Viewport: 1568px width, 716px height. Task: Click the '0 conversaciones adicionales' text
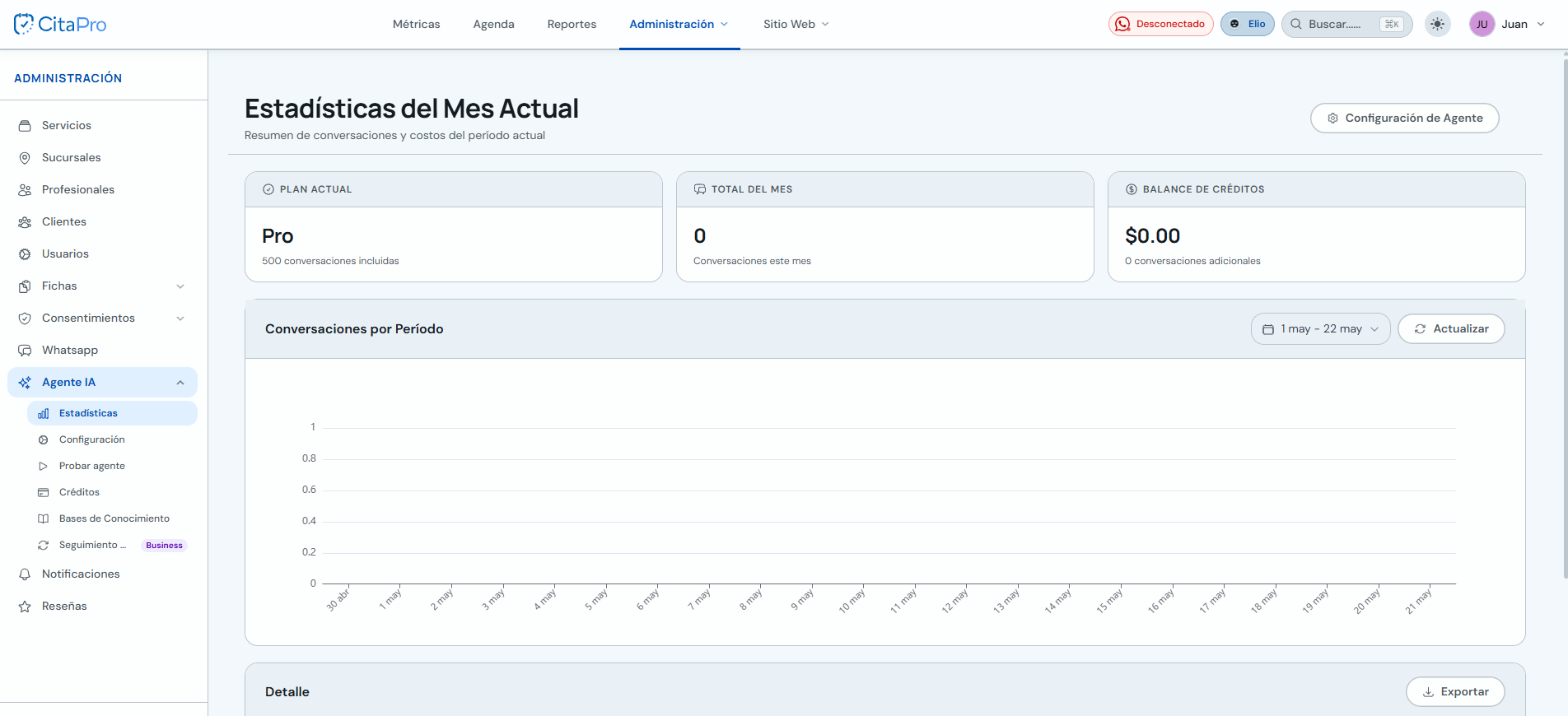pos(1192,261)
